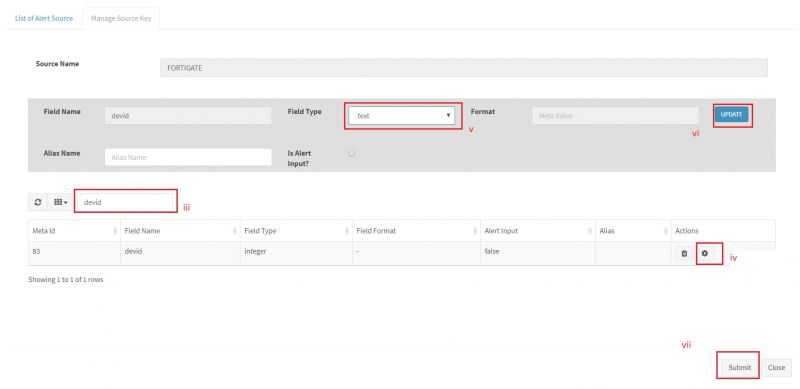This screenshot has width=800, height=389.
Task: Select the Manage Source Key tab
Action: (x=121, y=18)
